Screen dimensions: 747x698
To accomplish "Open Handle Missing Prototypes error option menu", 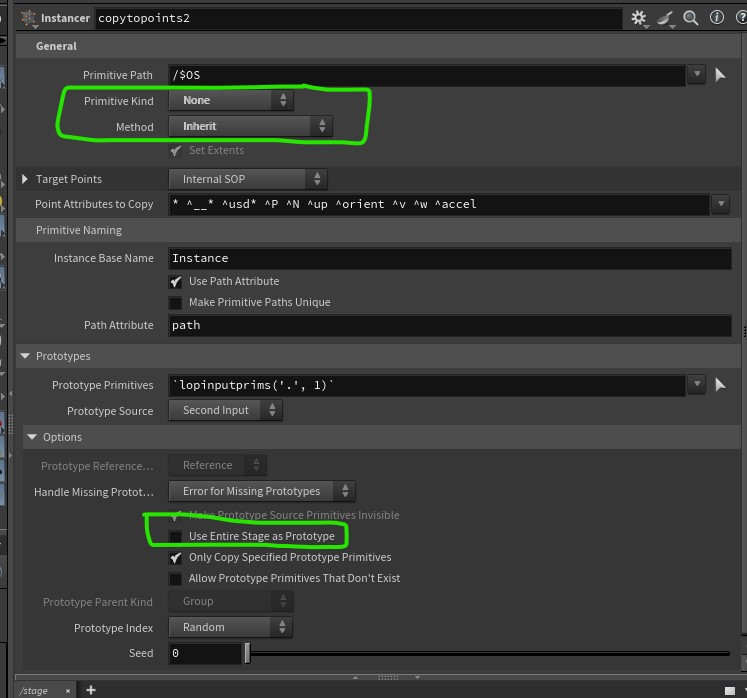I will (262, 492).
